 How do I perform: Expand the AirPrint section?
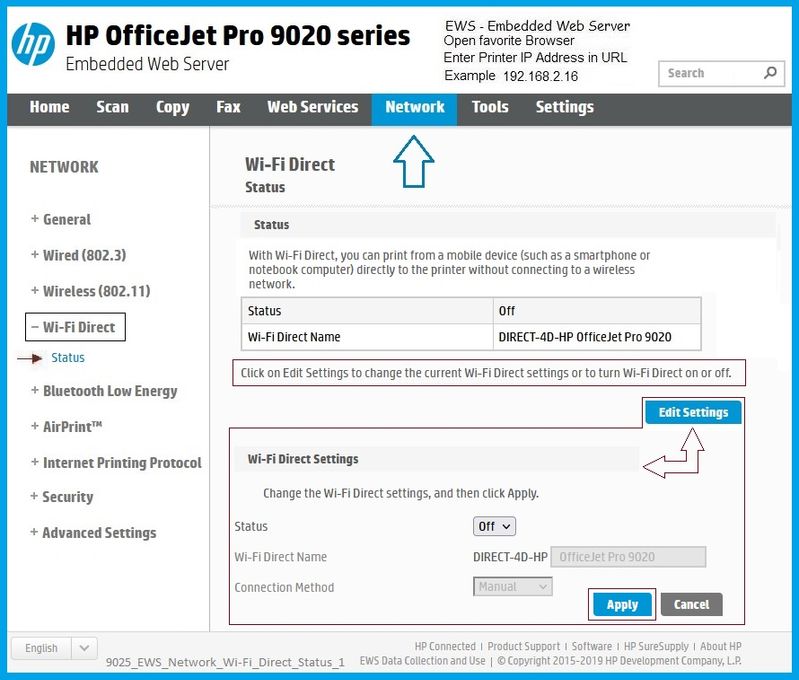pyautogui.click(x=67, y=426)
